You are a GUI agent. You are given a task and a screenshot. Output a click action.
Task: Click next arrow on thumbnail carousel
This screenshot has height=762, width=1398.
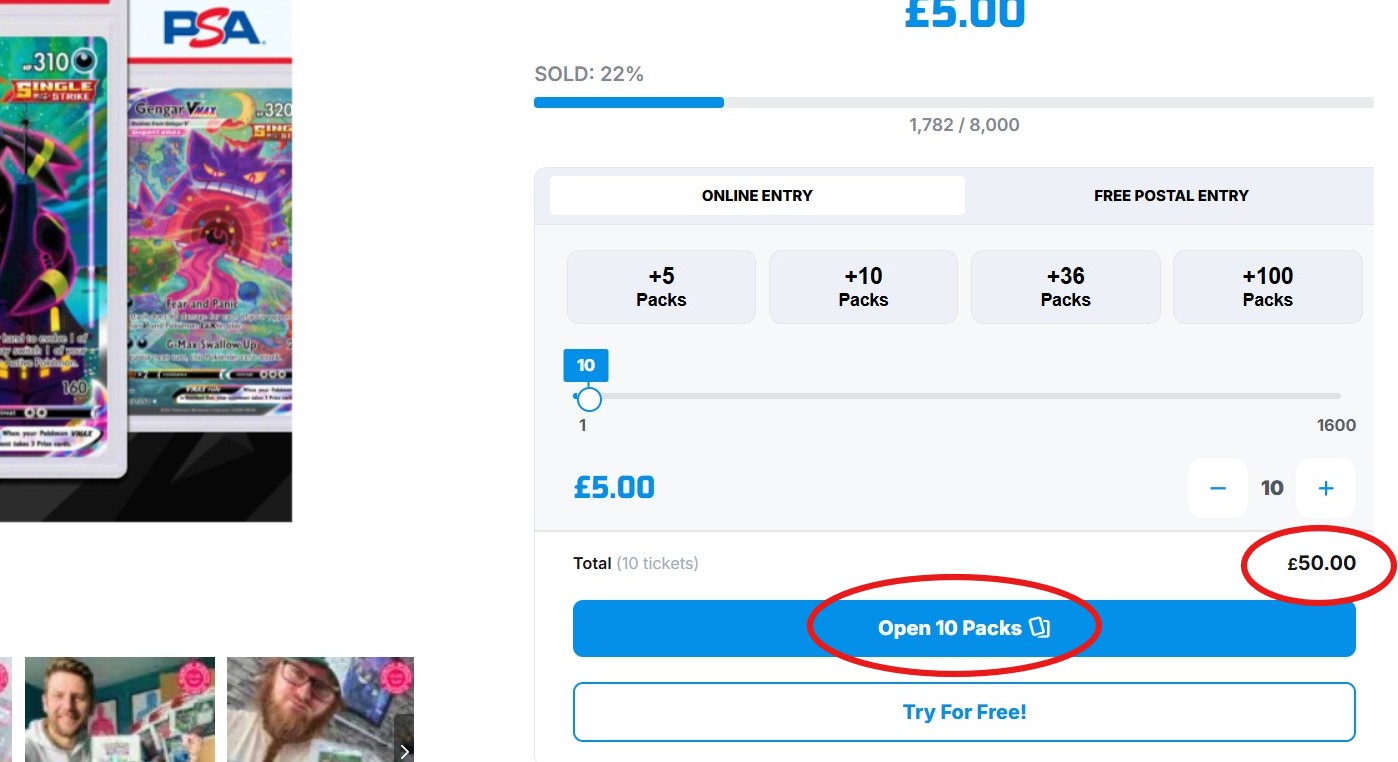pos(404,751)
